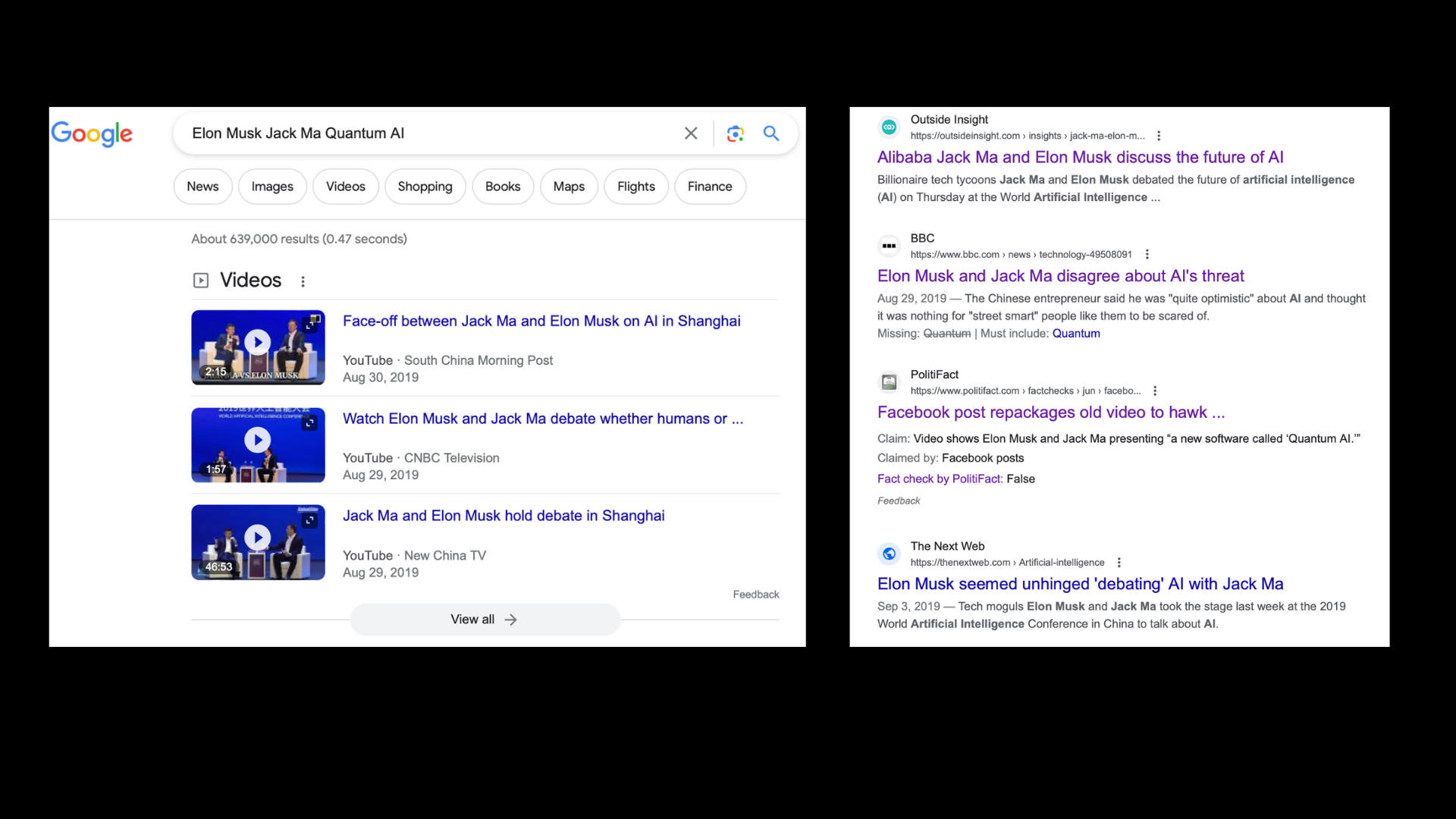Select the Books filter tab

pyautogui.click(x=503, y=187)
